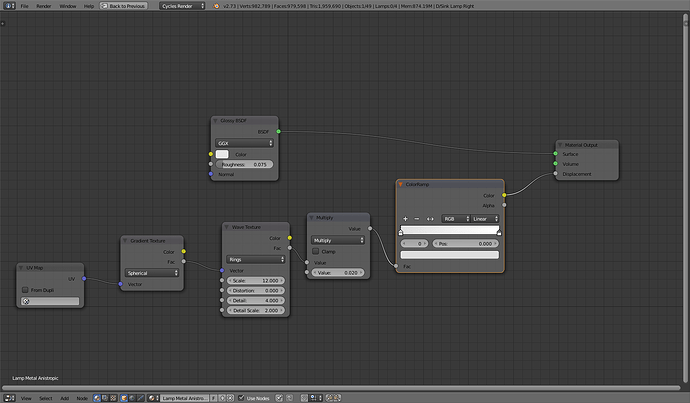Collapse the UV Map node
Image resolution: width=690 pixels, height=403 pixels.
point(21,267)
